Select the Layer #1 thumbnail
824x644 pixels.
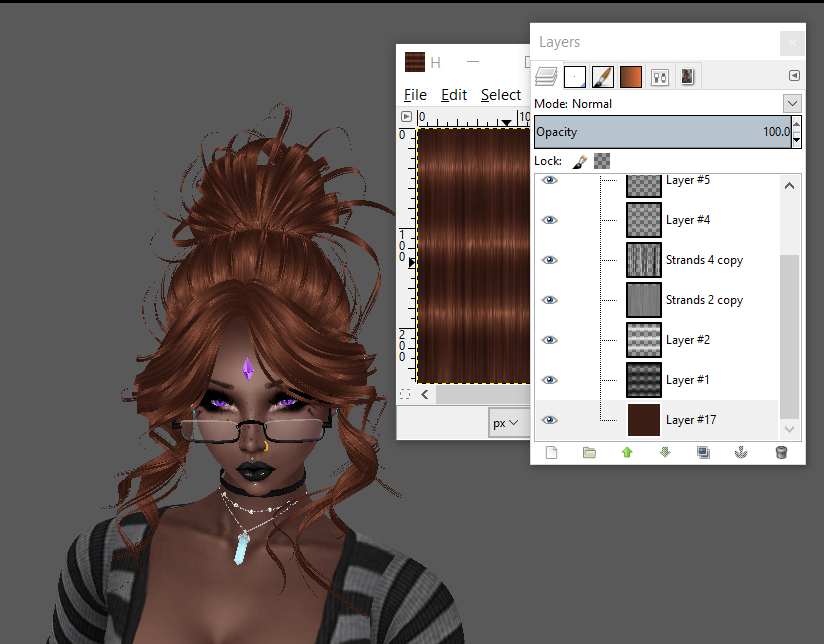[x=644, y=380]
